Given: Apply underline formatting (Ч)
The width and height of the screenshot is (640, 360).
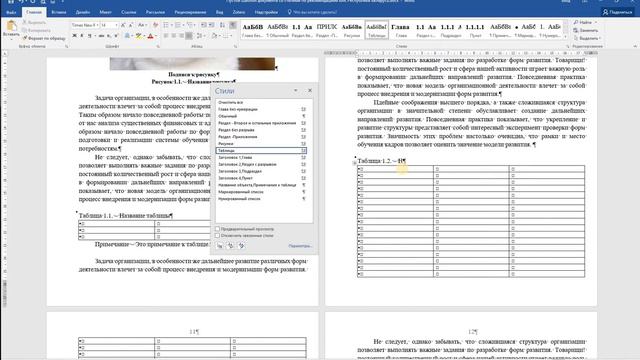Looking at the screenshot, I should point(89,36).
